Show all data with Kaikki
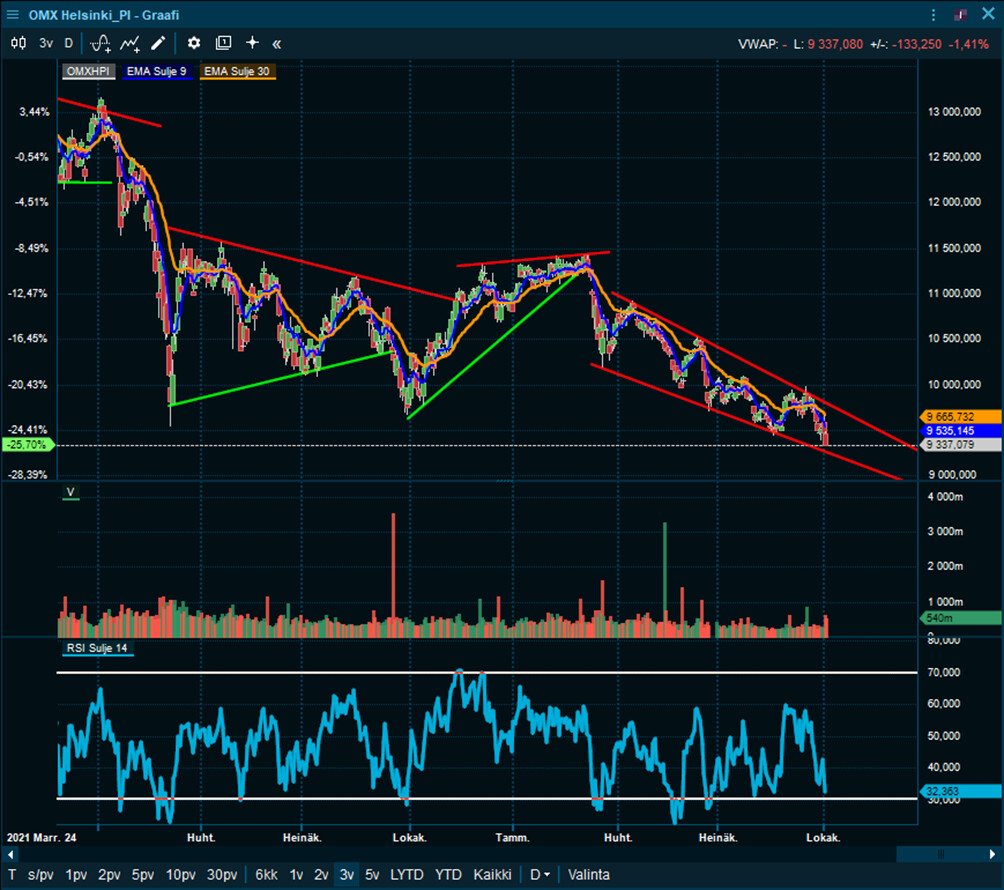Screen dimensions: 1004x890 click(492, 875)
